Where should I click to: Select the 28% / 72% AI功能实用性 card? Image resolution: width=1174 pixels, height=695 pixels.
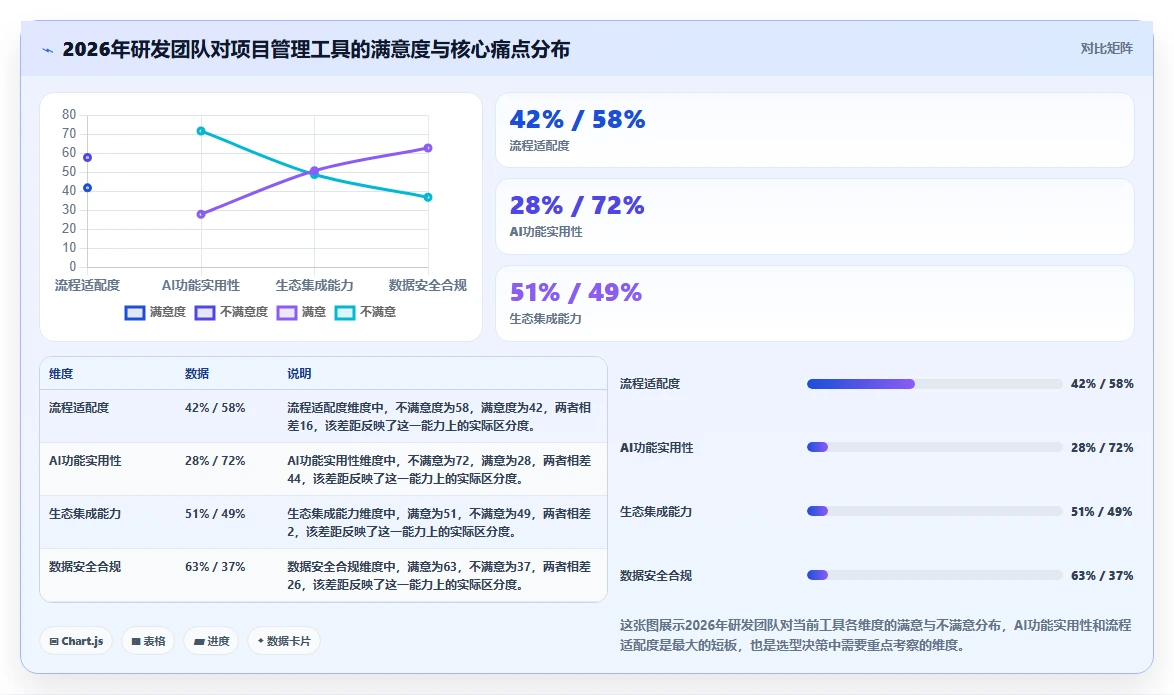point(815,216)
